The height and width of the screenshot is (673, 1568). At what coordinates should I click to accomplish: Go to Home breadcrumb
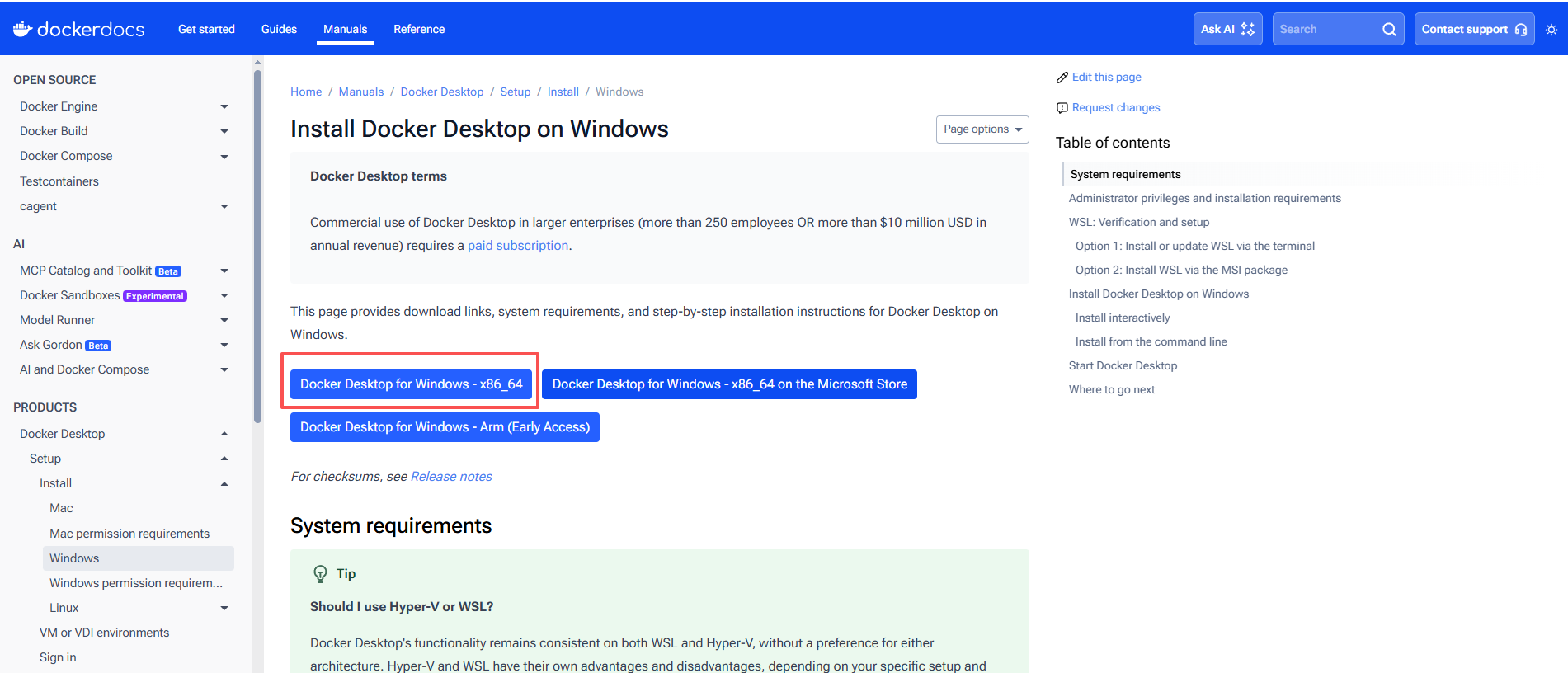[306, 92]
